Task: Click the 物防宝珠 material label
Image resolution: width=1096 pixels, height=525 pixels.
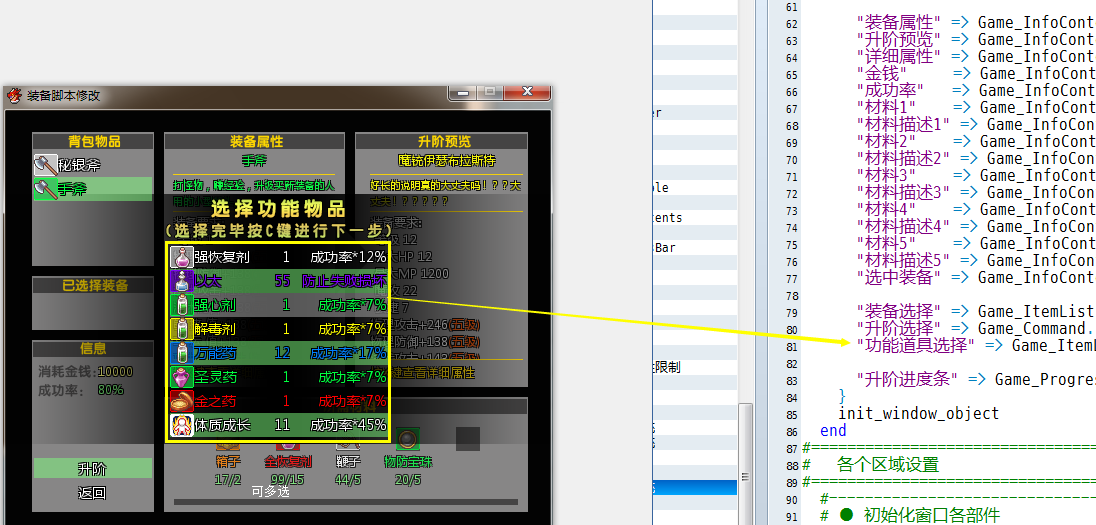Action: point(408,462)
